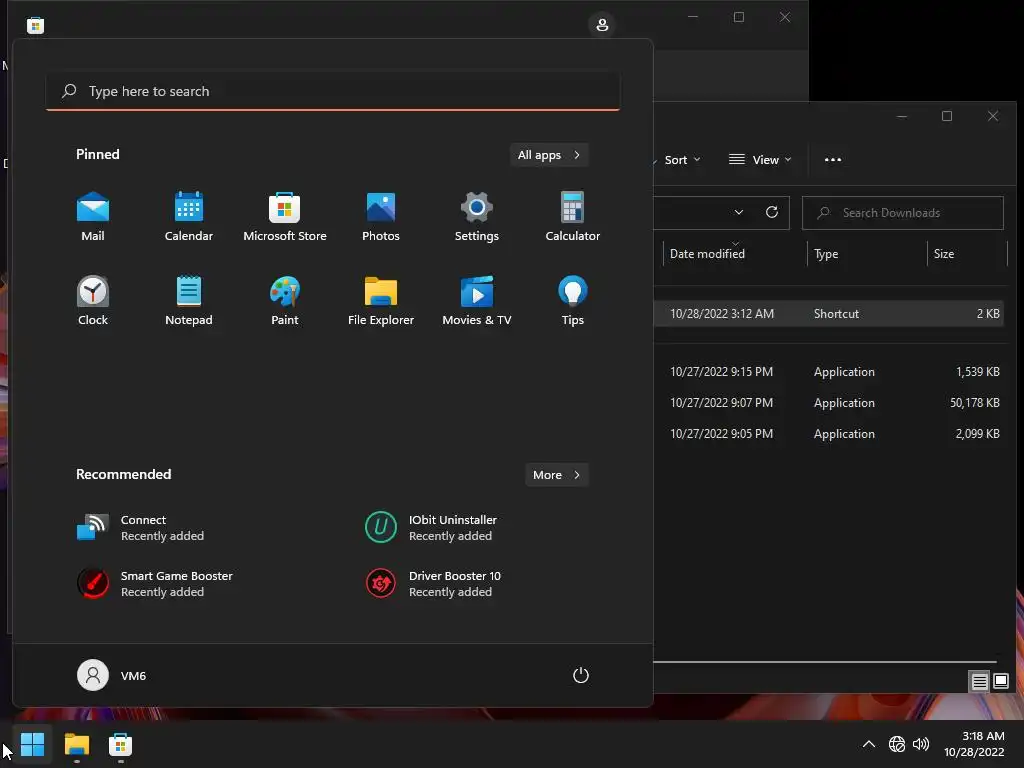This screenshot has height=768, width=1024.
Task: Expand the View dropdown in File Explorer
Action: pyautogui.click(x=760, y=160)
